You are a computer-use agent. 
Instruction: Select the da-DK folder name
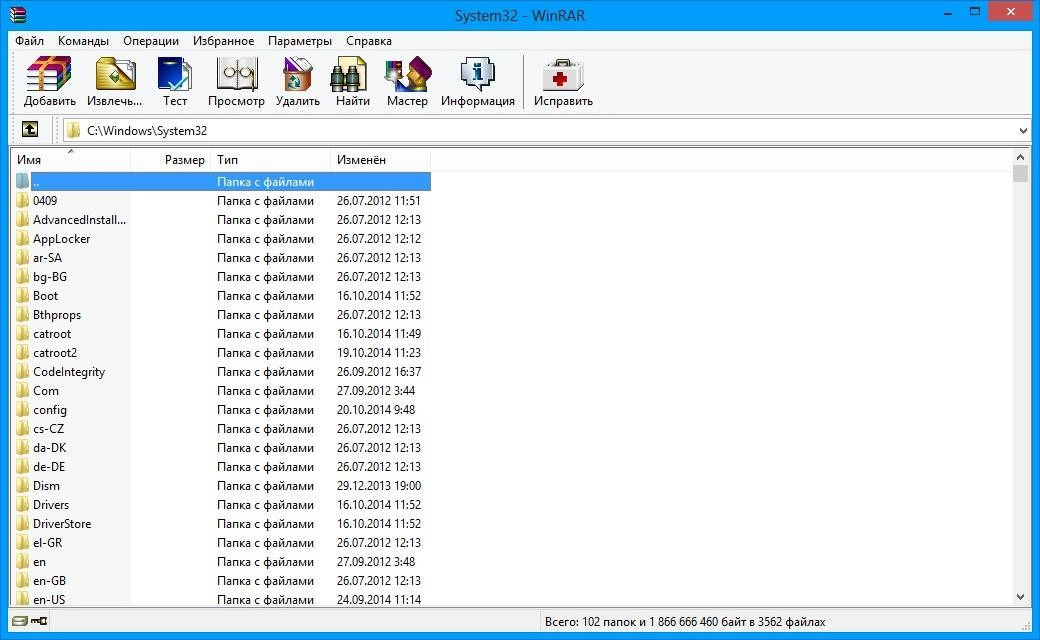click(x=50, y=448)
